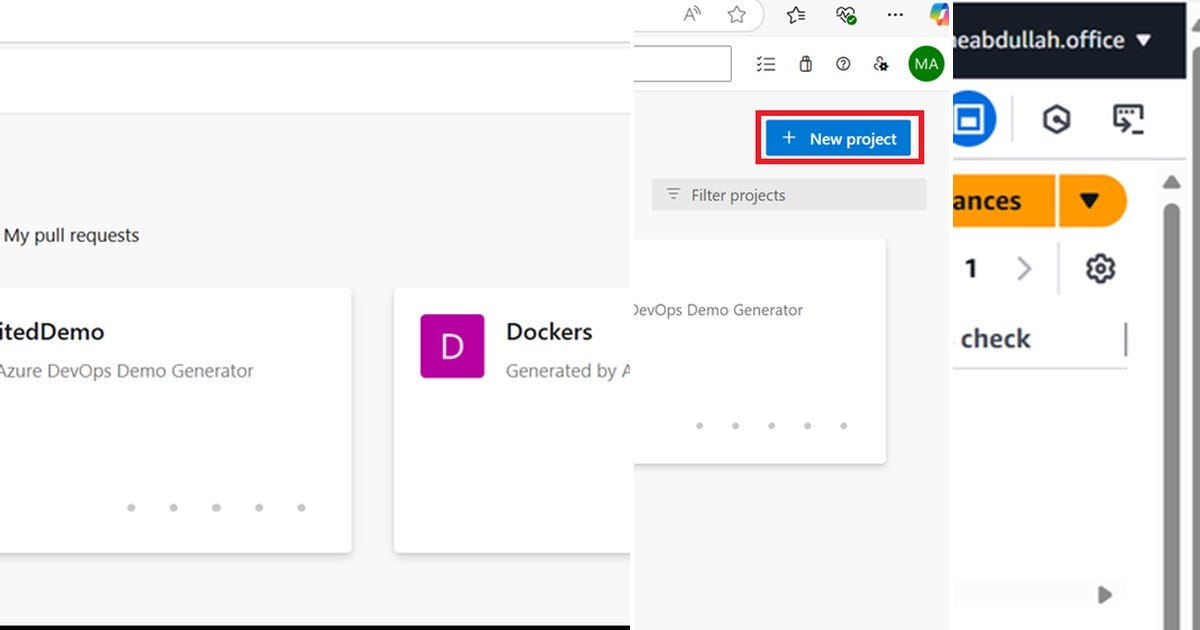Open the Azure DevOps marketplace bag icon

coord(805,63)
